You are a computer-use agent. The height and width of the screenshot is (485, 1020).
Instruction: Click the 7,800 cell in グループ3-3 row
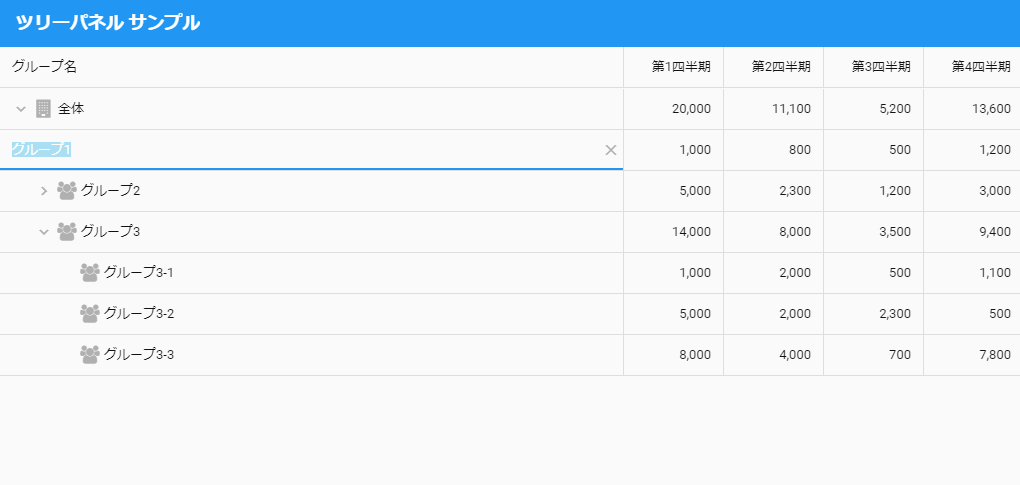click(972, 355)
